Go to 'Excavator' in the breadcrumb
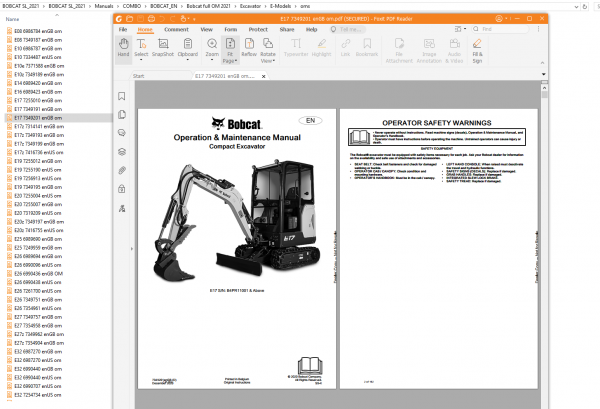Image resolution: width=600 pixels, height=409 pixels. click(x=250, y=6)
